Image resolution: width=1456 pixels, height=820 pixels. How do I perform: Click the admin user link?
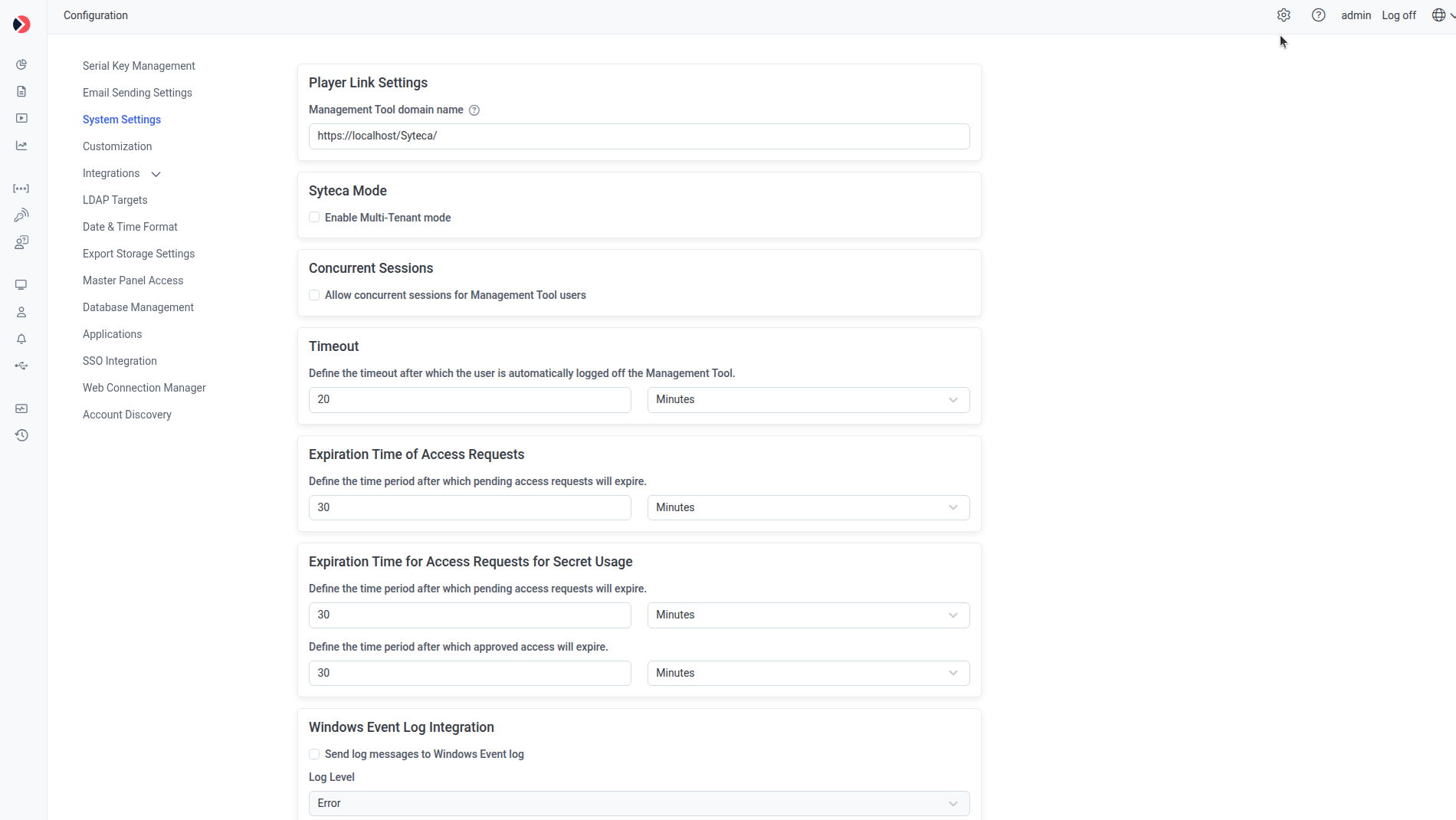coord(1356,15)
